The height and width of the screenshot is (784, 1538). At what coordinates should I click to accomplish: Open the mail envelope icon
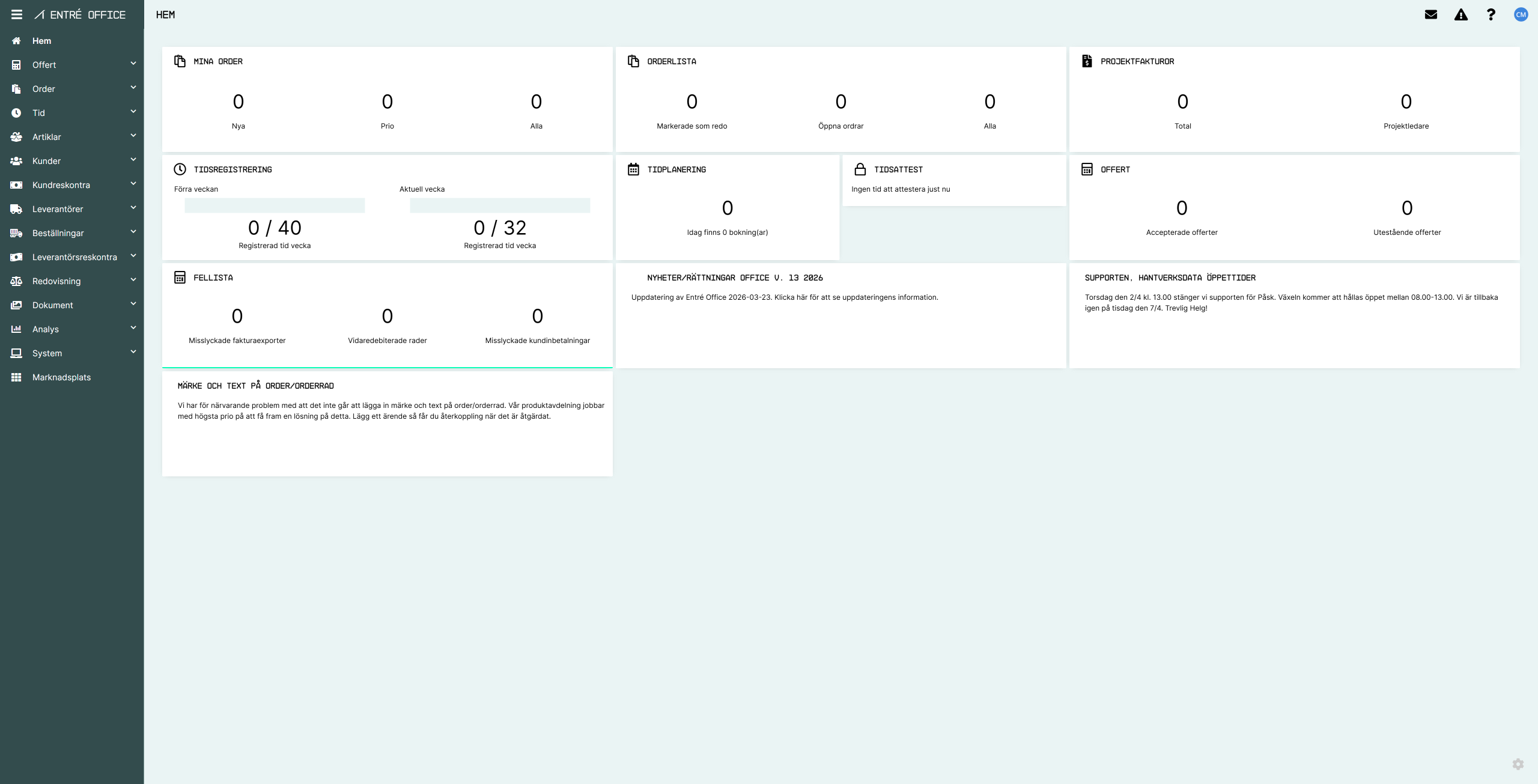[x=1431, y=14]
